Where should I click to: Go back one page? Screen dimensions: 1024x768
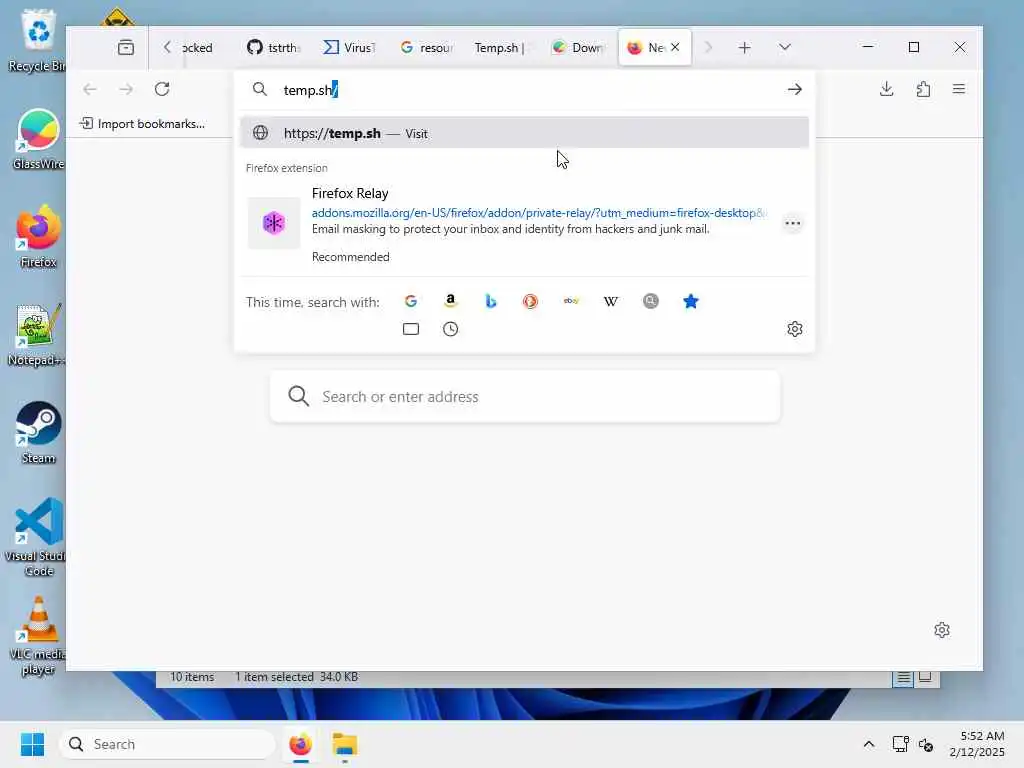coord(90,89)
